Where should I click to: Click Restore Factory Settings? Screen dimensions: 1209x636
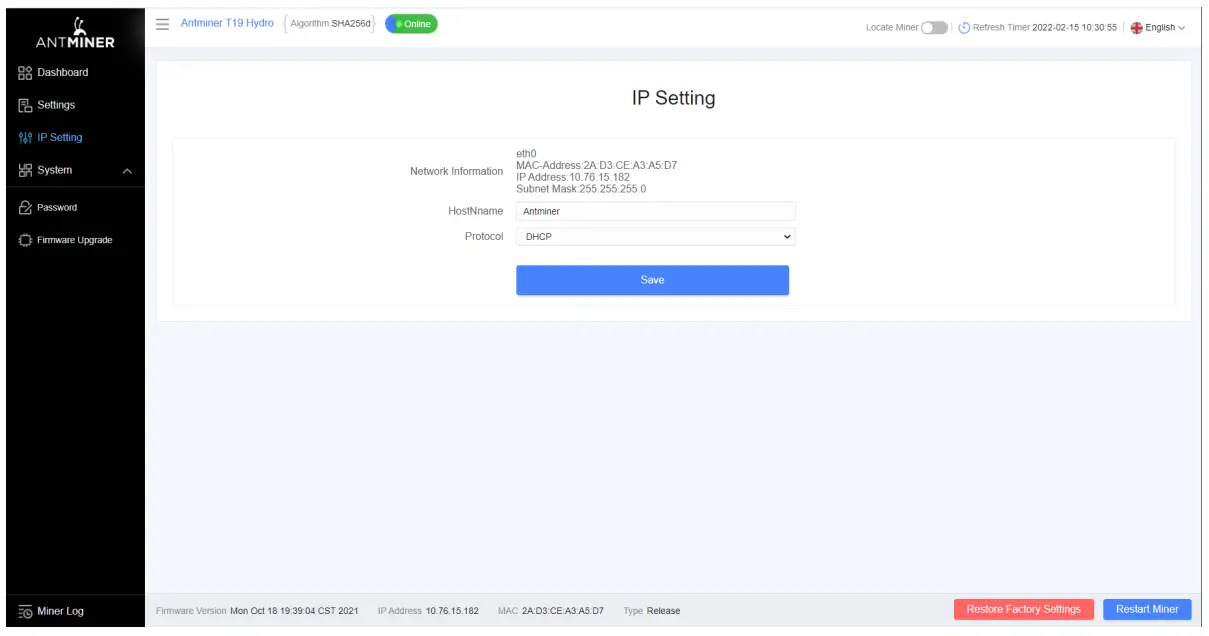pos(1023,609)
